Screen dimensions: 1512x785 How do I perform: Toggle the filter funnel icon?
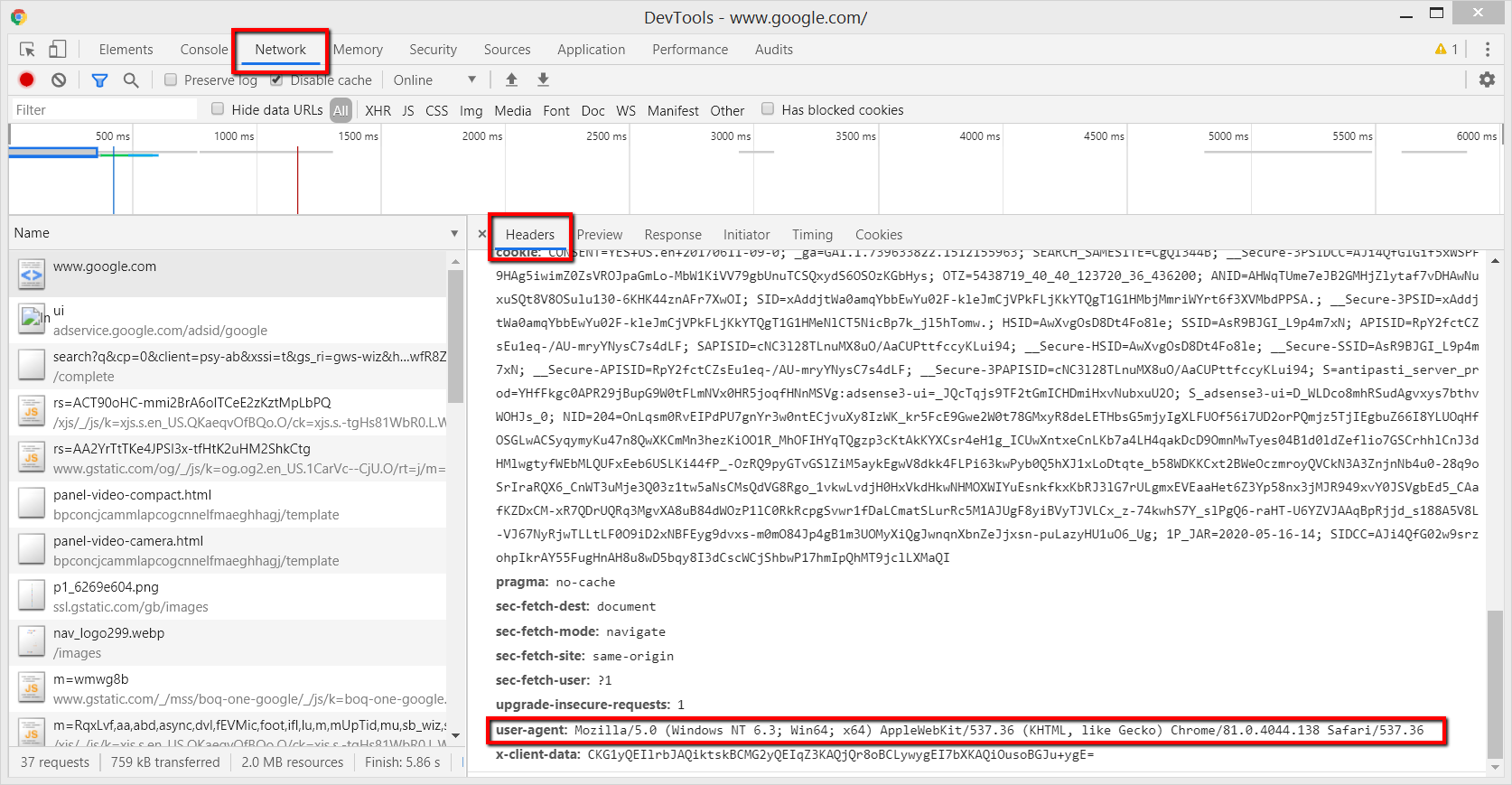point(99,80)
